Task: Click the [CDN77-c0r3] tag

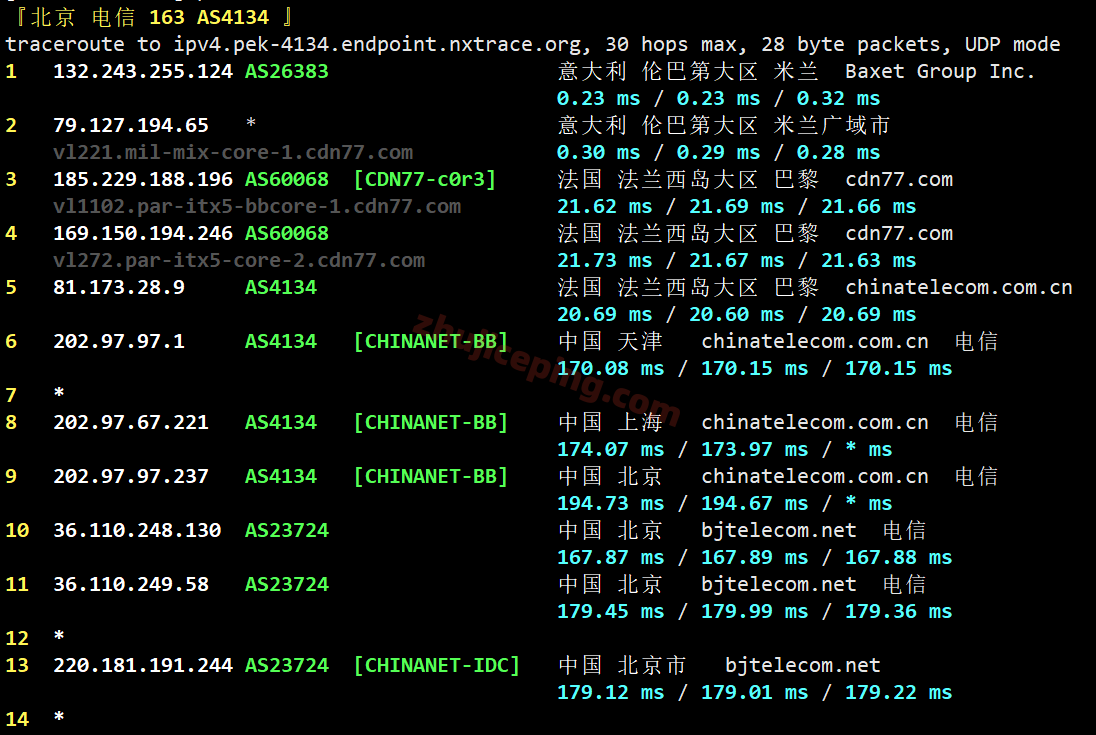Action: [425, 179]
